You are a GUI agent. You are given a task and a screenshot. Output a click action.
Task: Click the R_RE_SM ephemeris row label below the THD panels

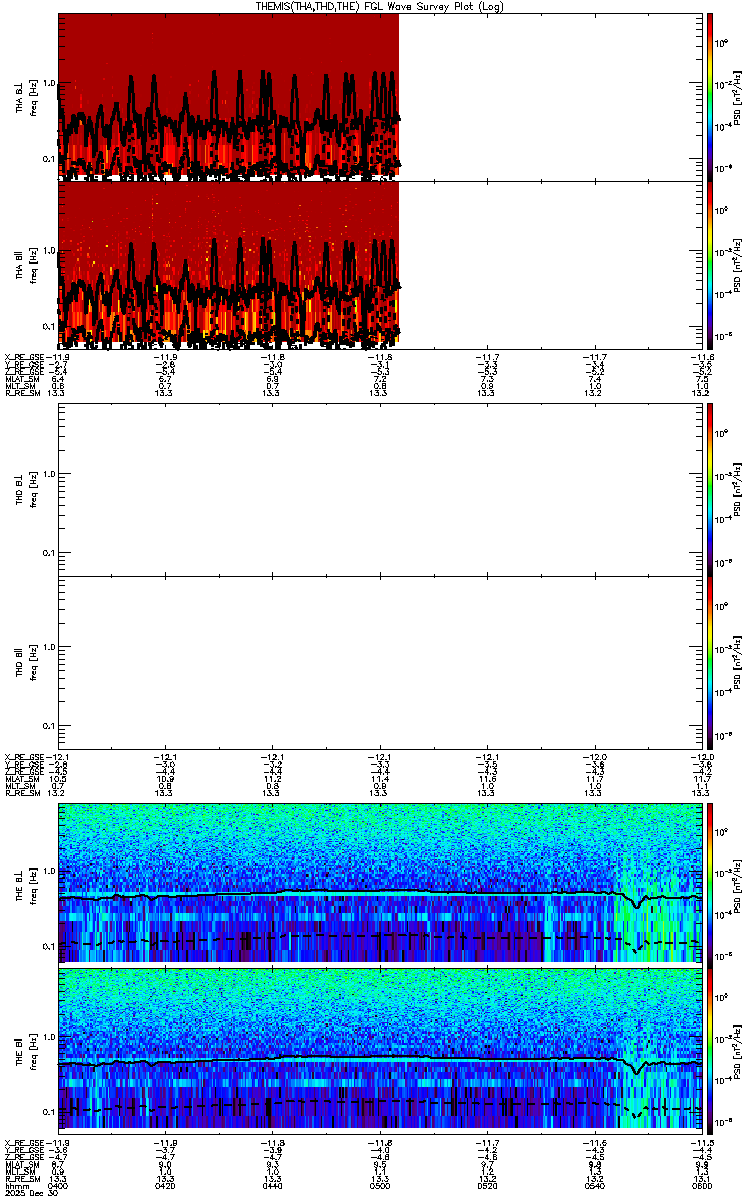click(21, 791)
